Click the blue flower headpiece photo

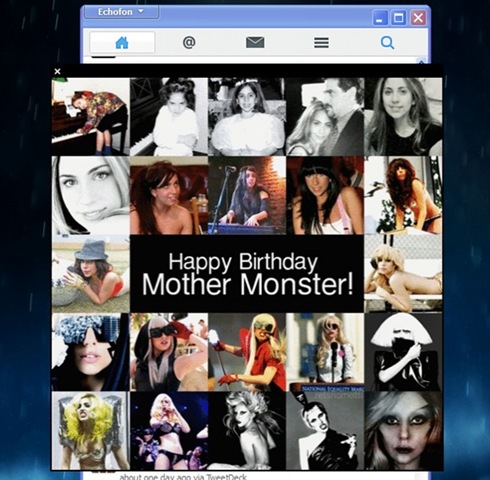pyautogui.click(x=91, y=352)
